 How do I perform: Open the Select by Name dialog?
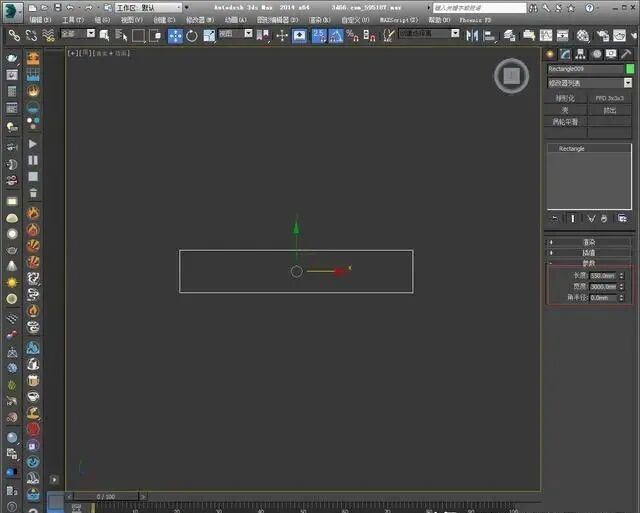121,36
